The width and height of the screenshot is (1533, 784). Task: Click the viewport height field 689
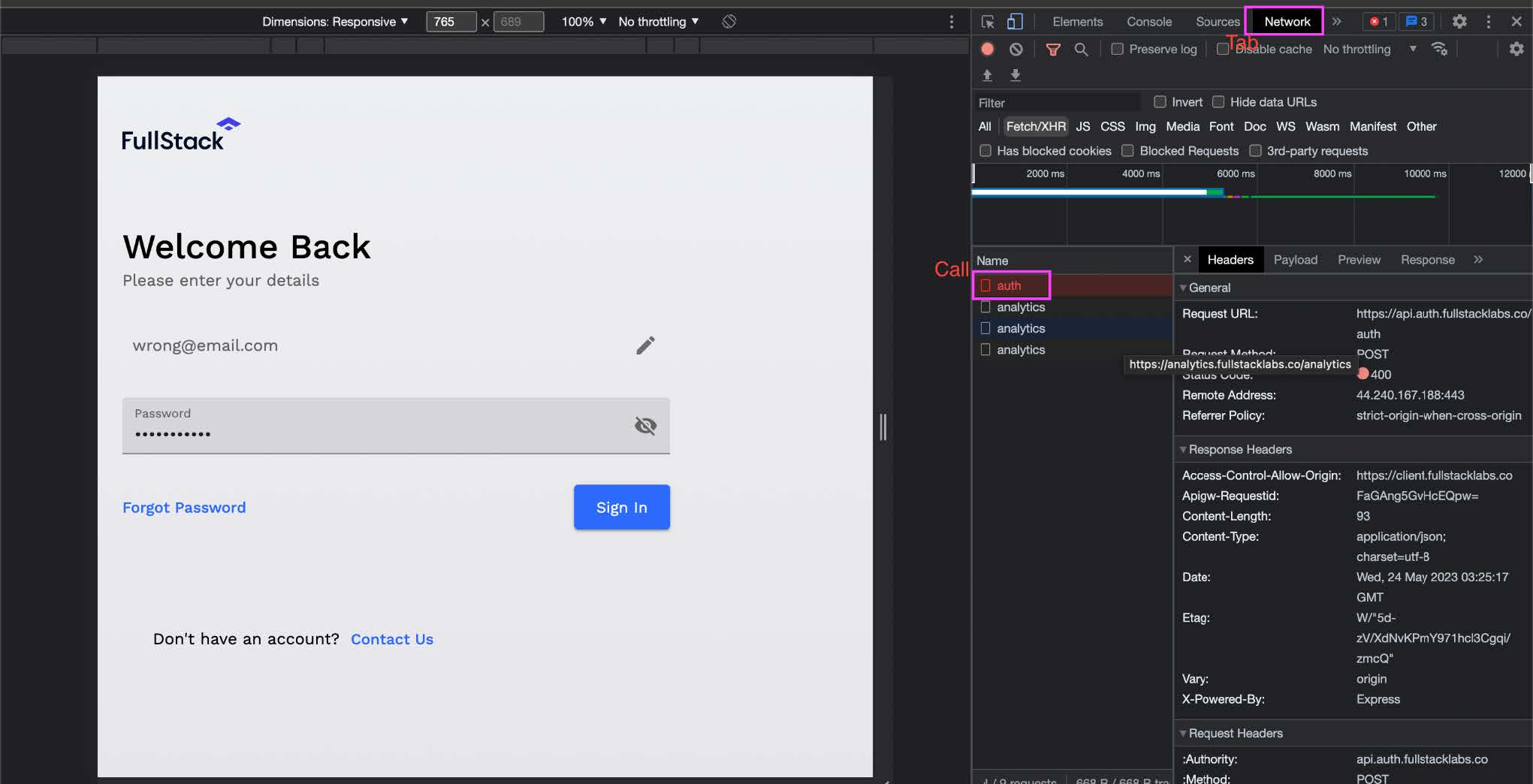518,22
